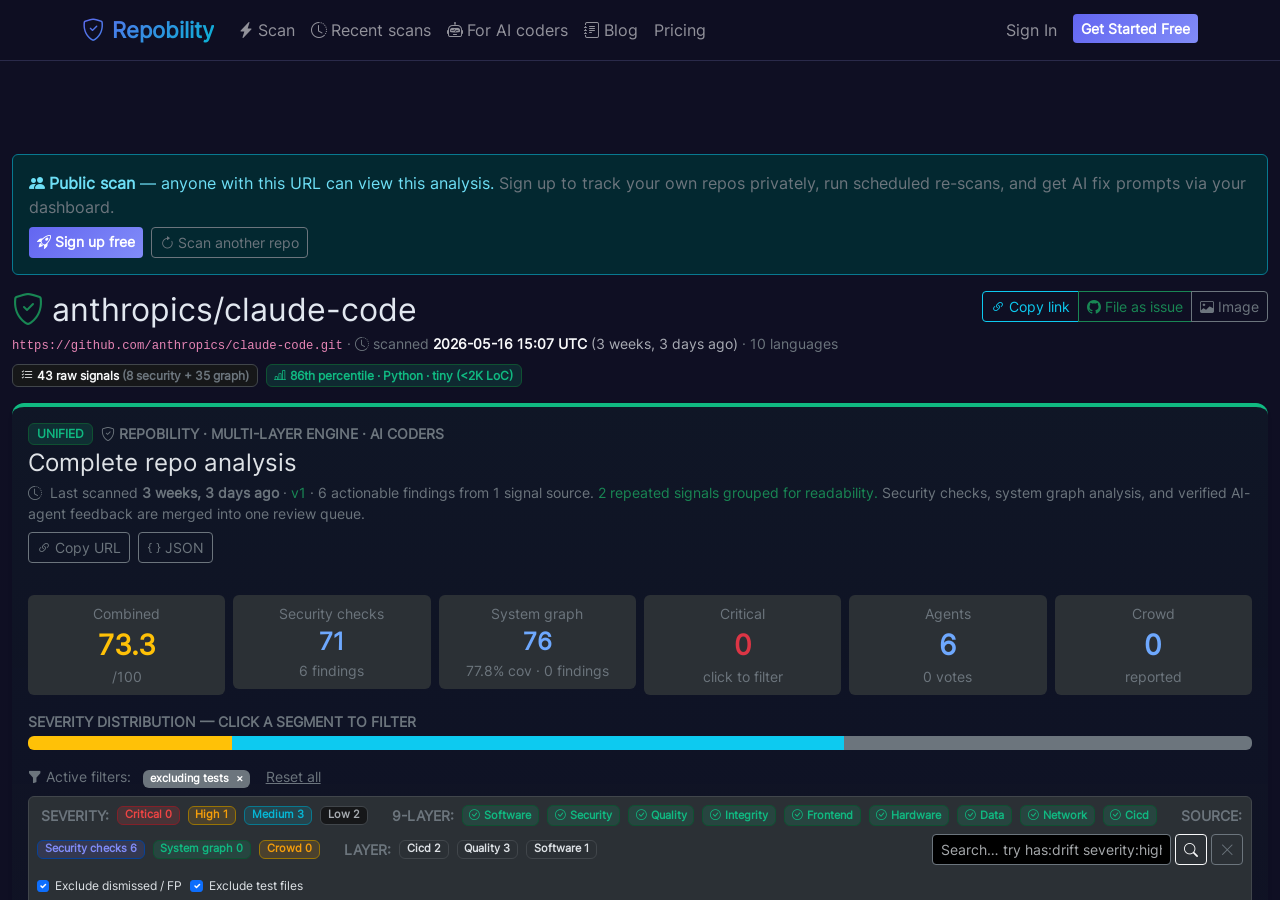The height and width of the screenshot is (900, 1280).
Task: Click cyan segment of severity bar
Action: [x=538, y=743]
